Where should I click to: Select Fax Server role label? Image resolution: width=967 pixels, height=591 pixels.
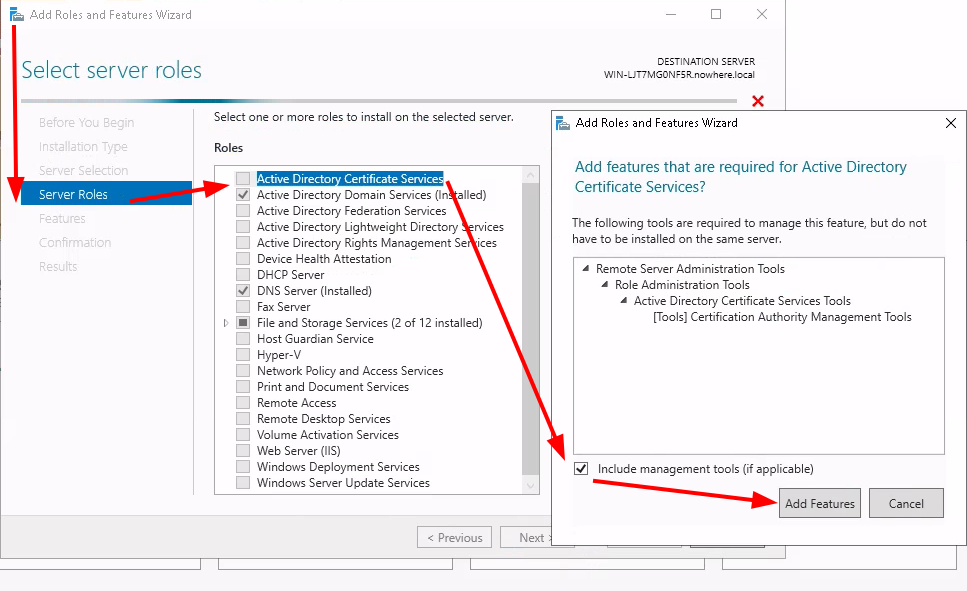point(284,307)
